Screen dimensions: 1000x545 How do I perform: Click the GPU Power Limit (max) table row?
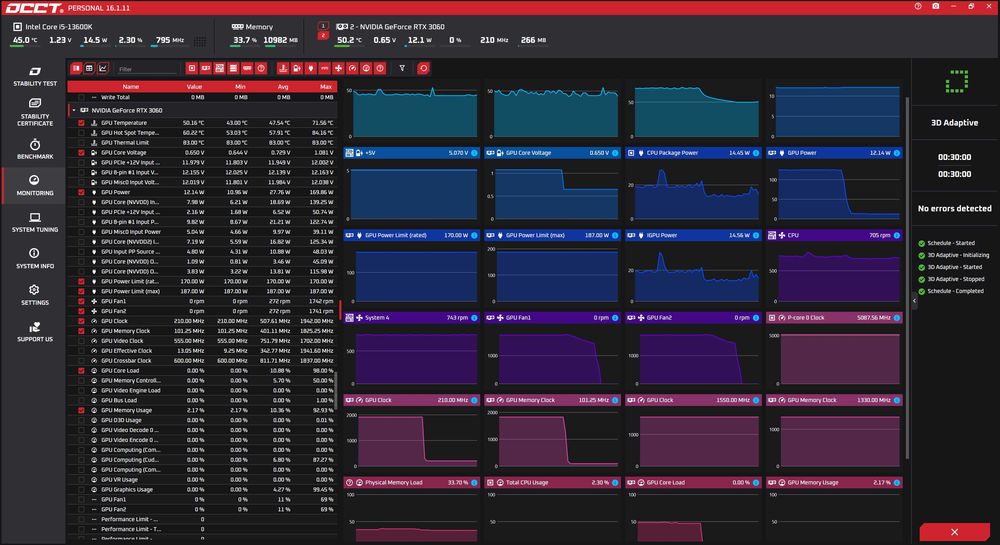202,291
